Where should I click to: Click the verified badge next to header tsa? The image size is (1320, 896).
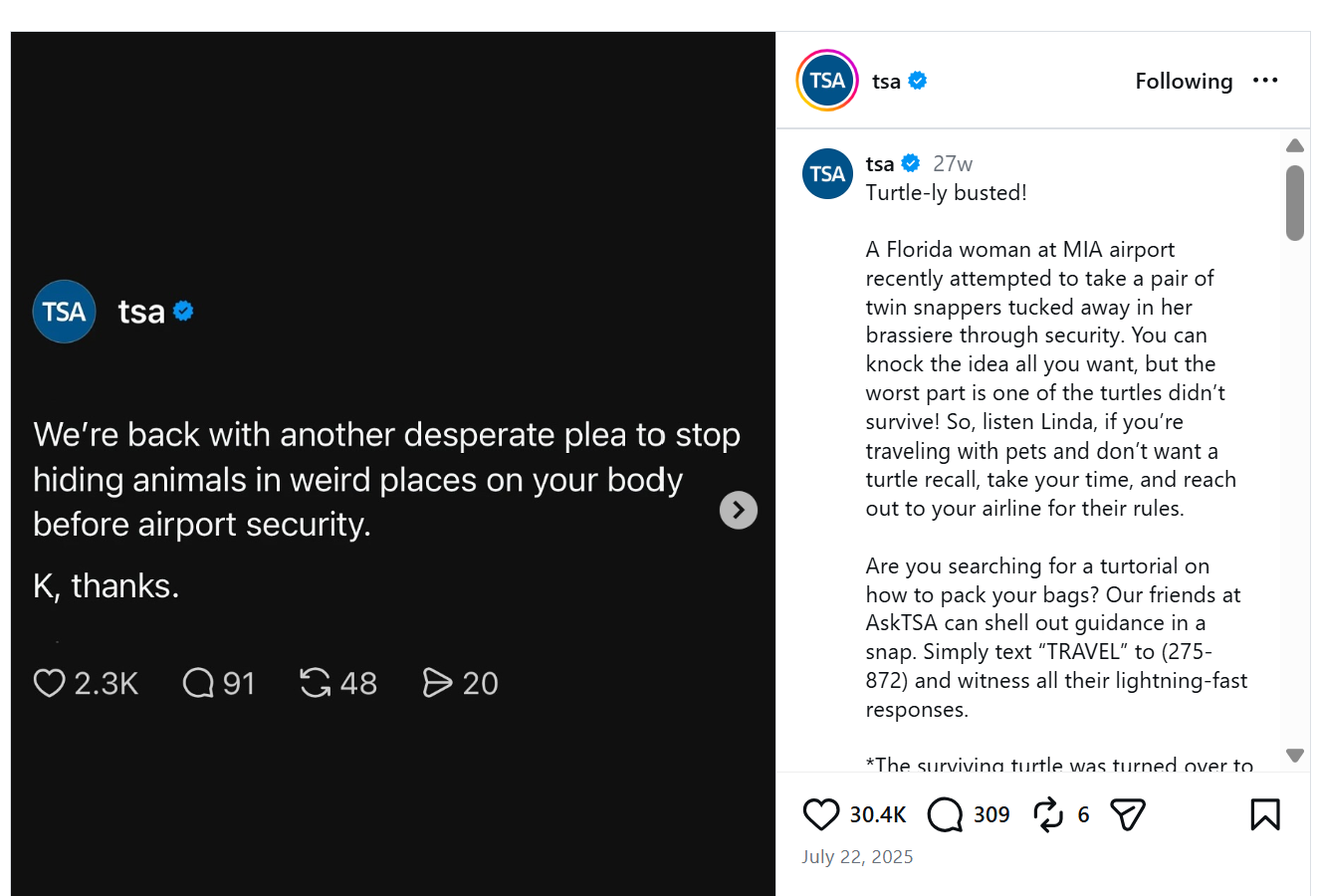click(x=918, y=81)
